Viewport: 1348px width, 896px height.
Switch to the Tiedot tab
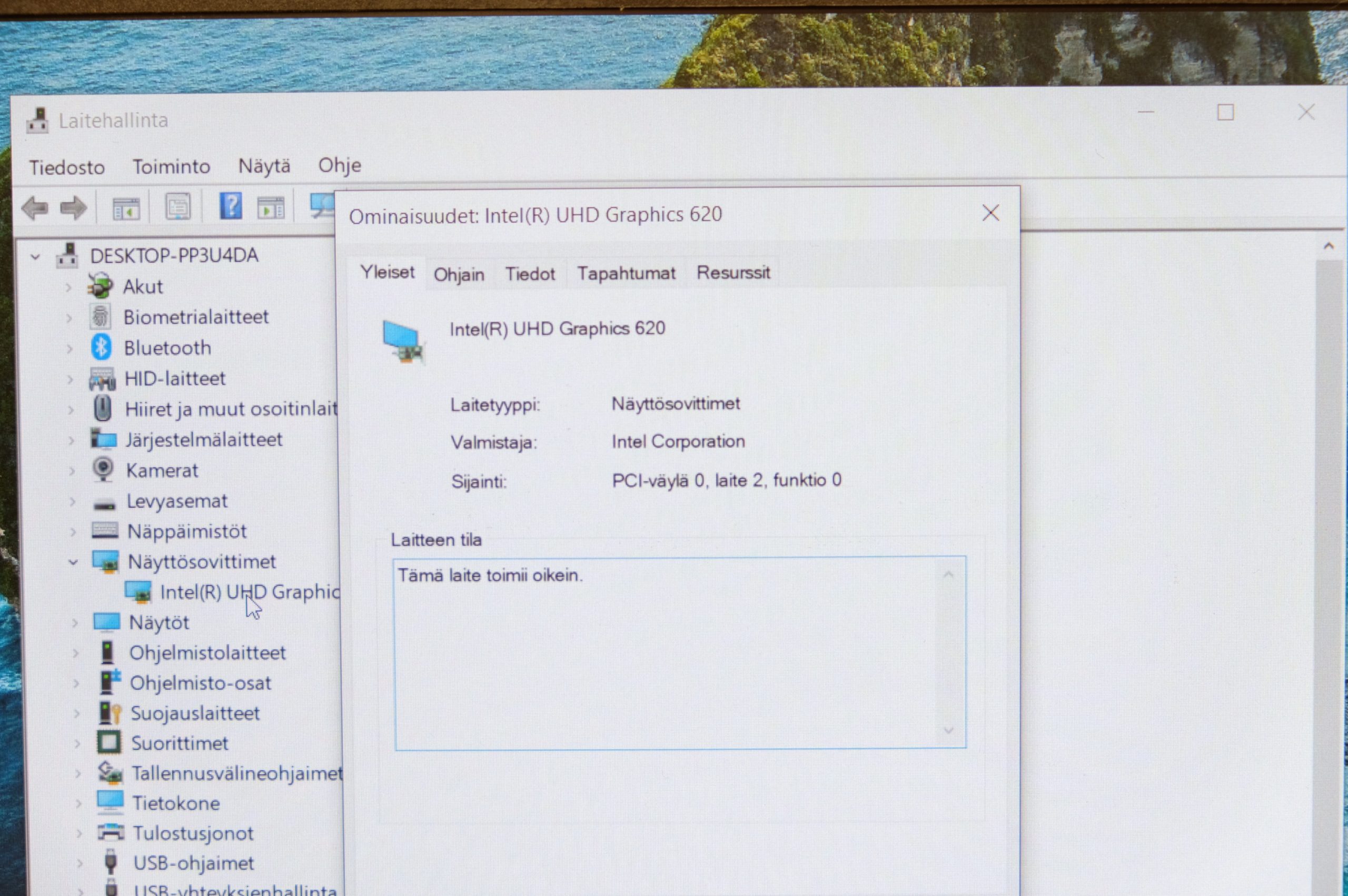[530, 274]
